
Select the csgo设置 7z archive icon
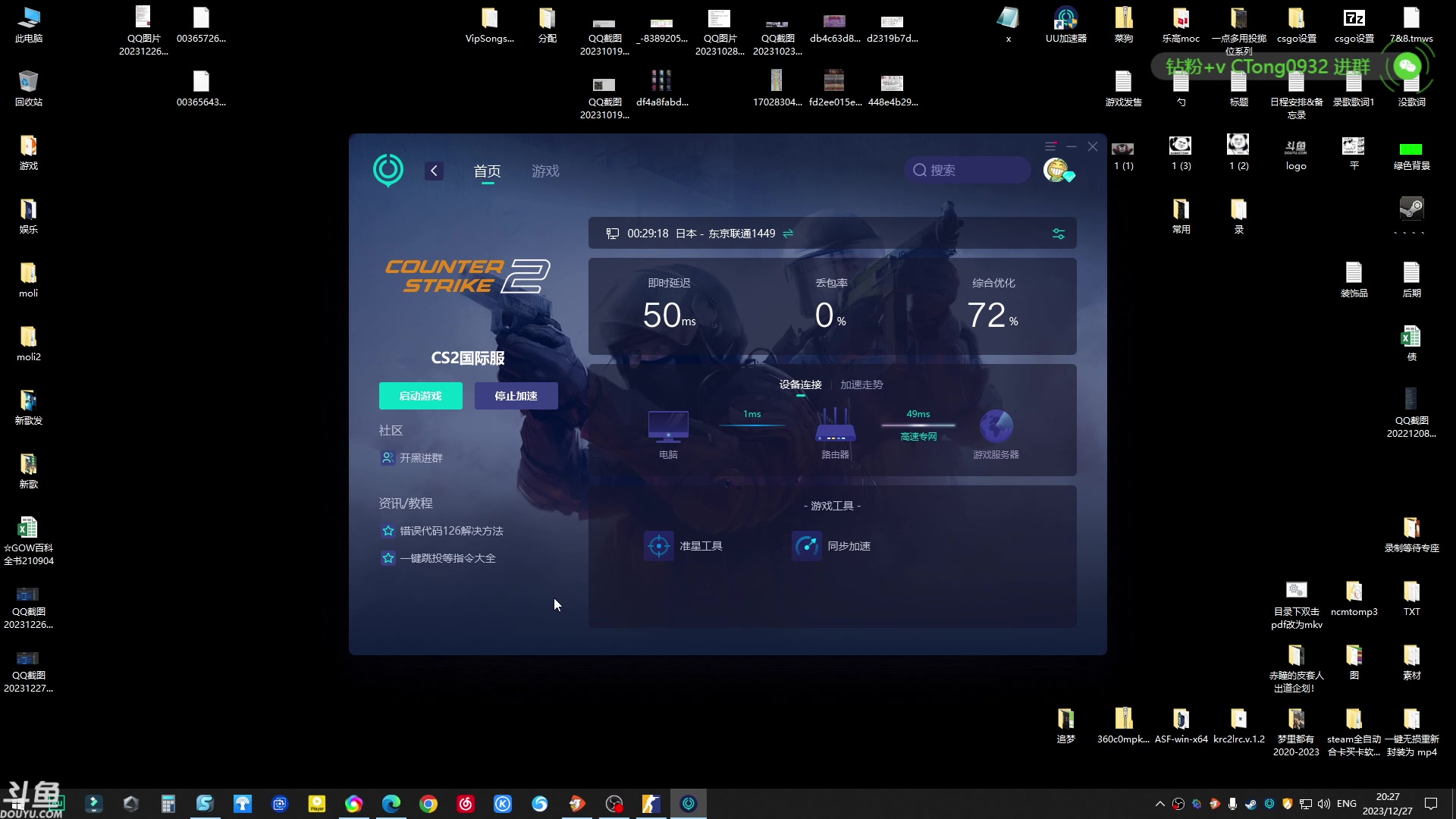point(1354,25)
